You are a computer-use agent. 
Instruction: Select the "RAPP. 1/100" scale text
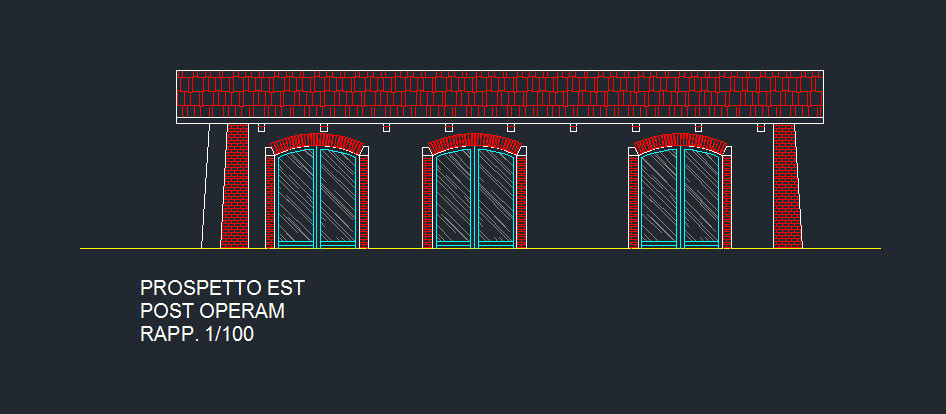pyautogui.click(x=197, y=335)
